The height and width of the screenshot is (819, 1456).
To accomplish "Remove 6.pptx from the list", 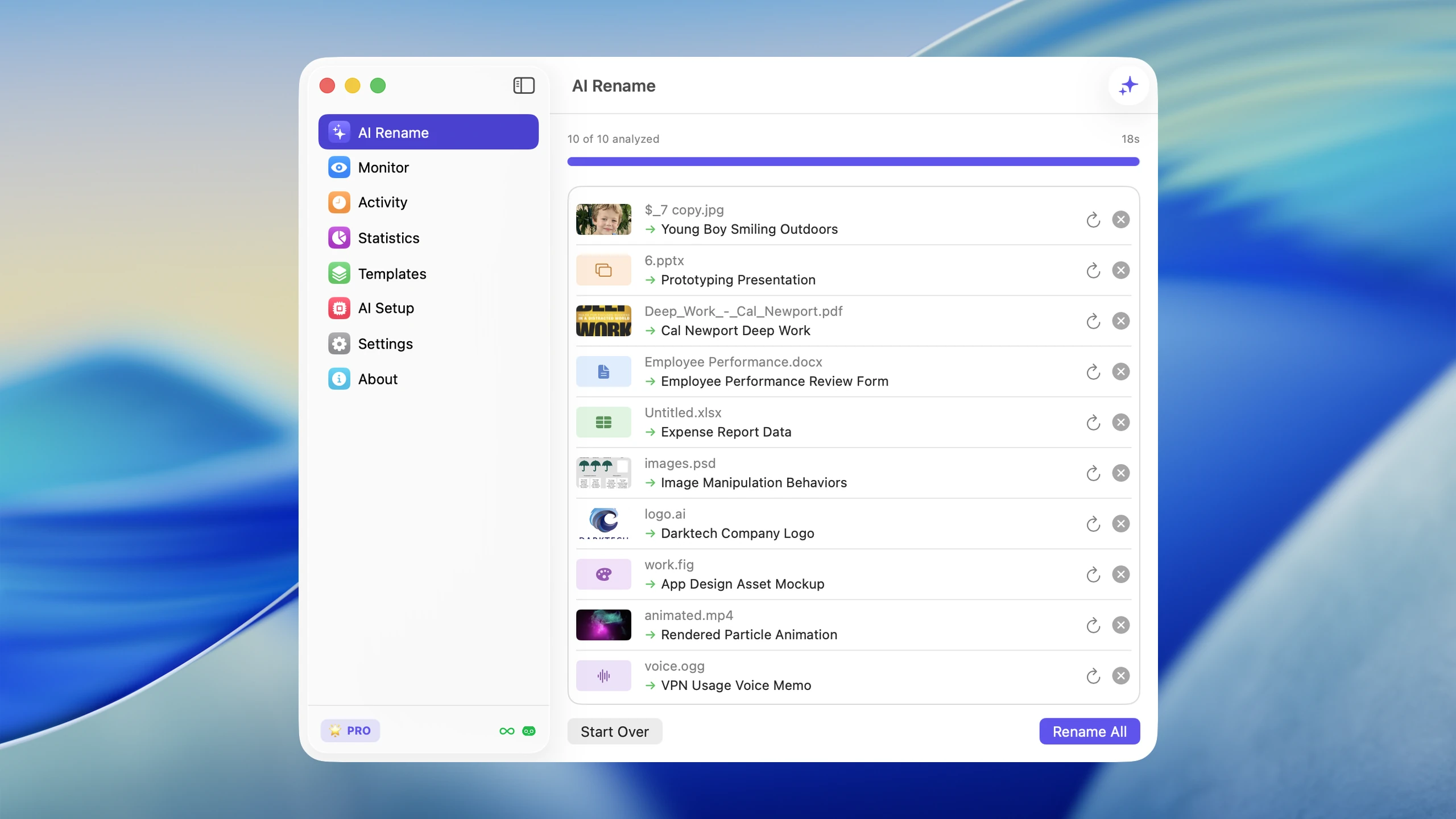I will coord(1121,270).
